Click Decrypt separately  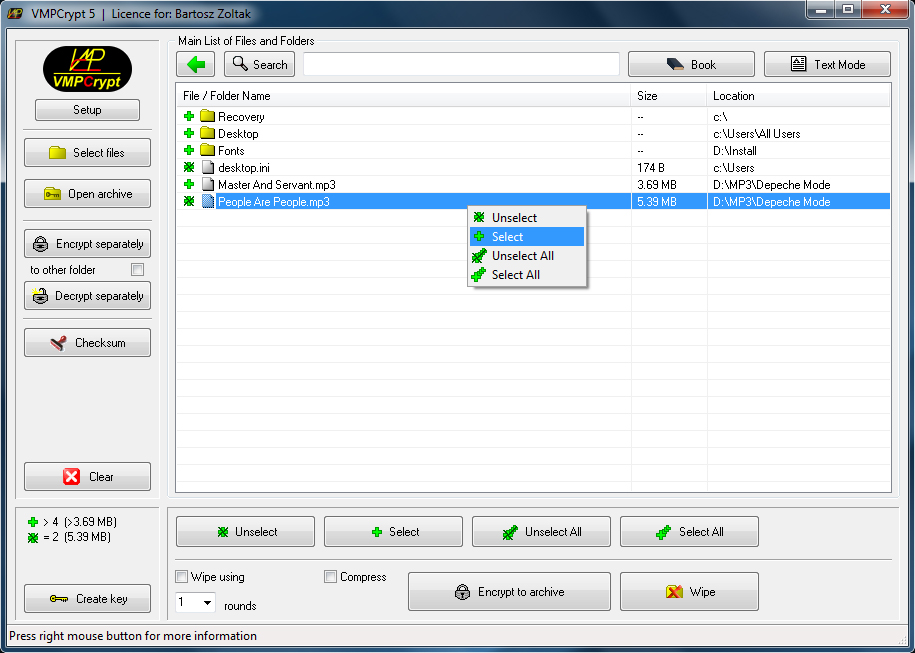(x=88, y=296)
